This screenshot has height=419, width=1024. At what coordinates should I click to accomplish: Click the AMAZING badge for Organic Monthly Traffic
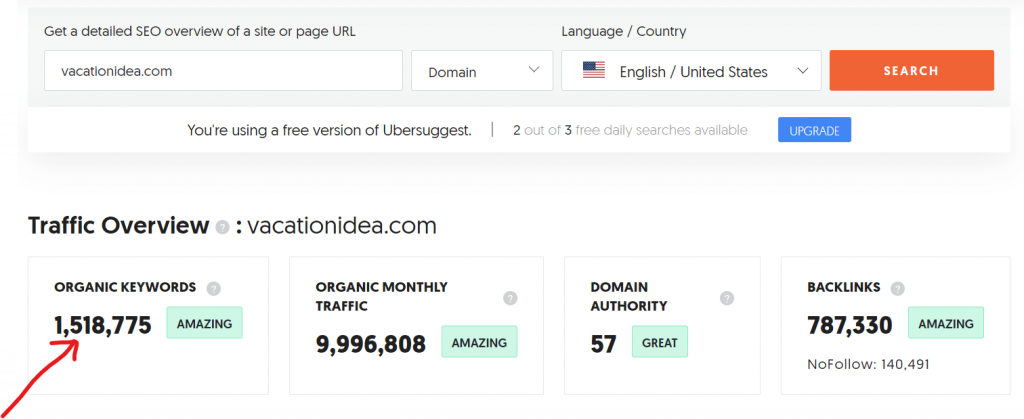[x=479, y=341]
